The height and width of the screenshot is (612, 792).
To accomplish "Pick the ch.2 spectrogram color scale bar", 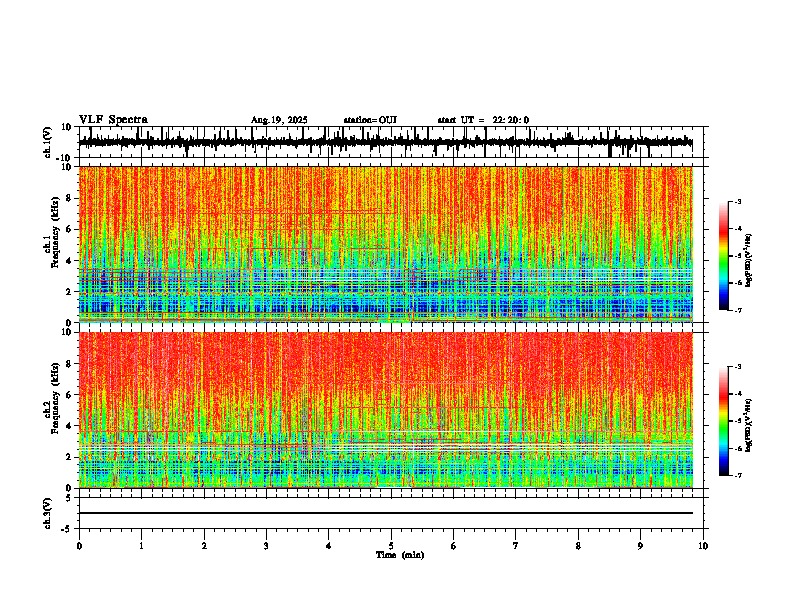I will pyautogui.click(x=723, y=421).
